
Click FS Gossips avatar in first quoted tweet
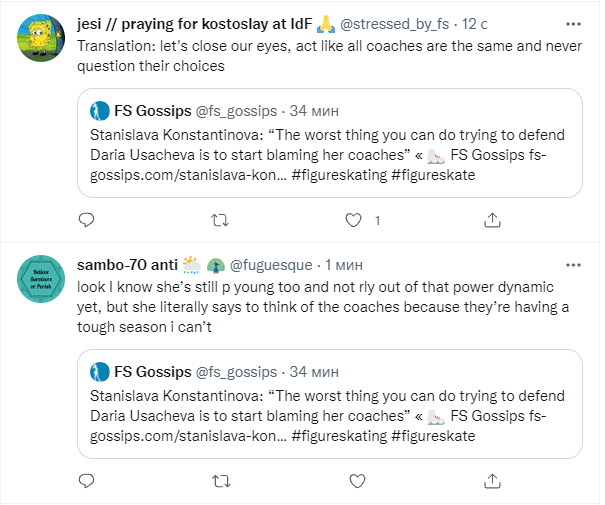click(99, 111)
